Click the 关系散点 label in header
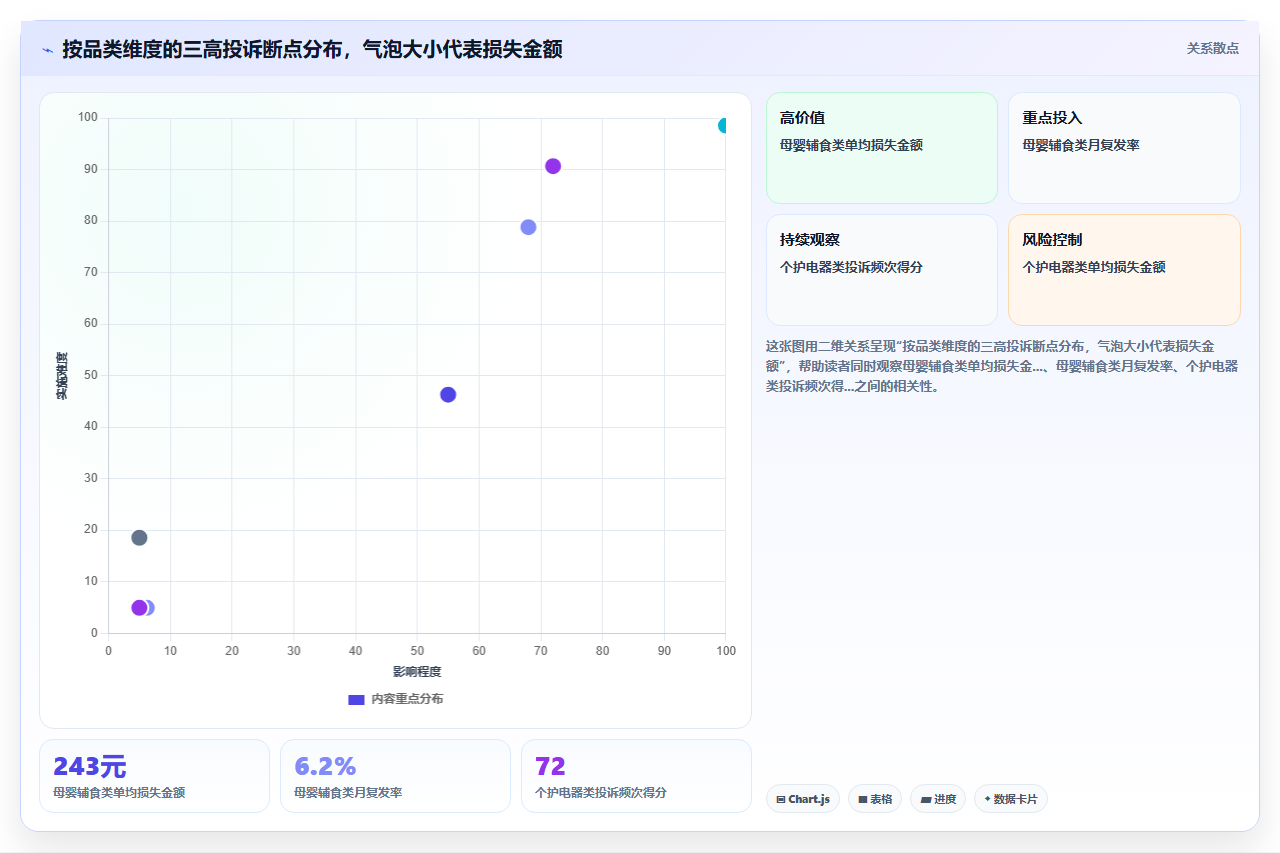 click(1212, 48)
